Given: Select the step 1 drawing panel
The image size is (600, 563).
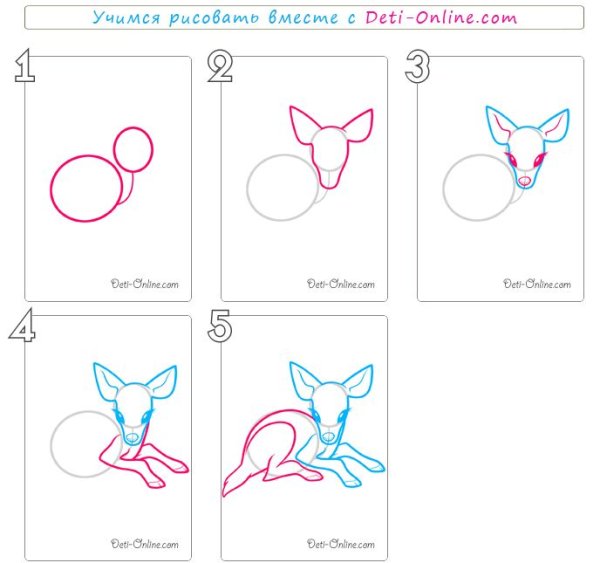Looking at the screenshot, I should [108, 179].
